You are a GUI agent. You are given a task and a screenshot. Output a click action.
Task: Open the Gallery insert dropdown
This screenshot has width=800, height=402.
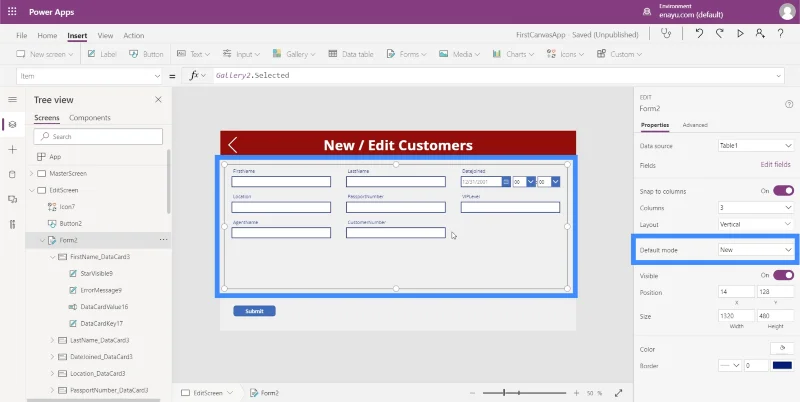(293, 54)
